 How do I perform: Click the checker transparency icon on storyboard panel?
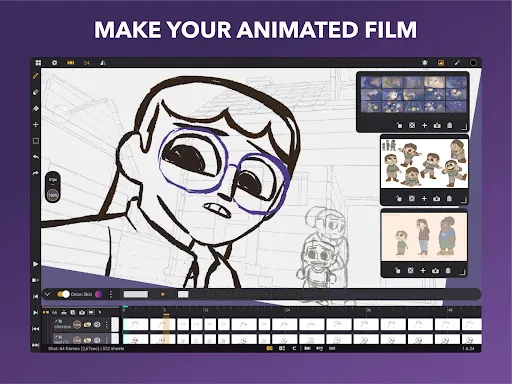tap(412, 125)
